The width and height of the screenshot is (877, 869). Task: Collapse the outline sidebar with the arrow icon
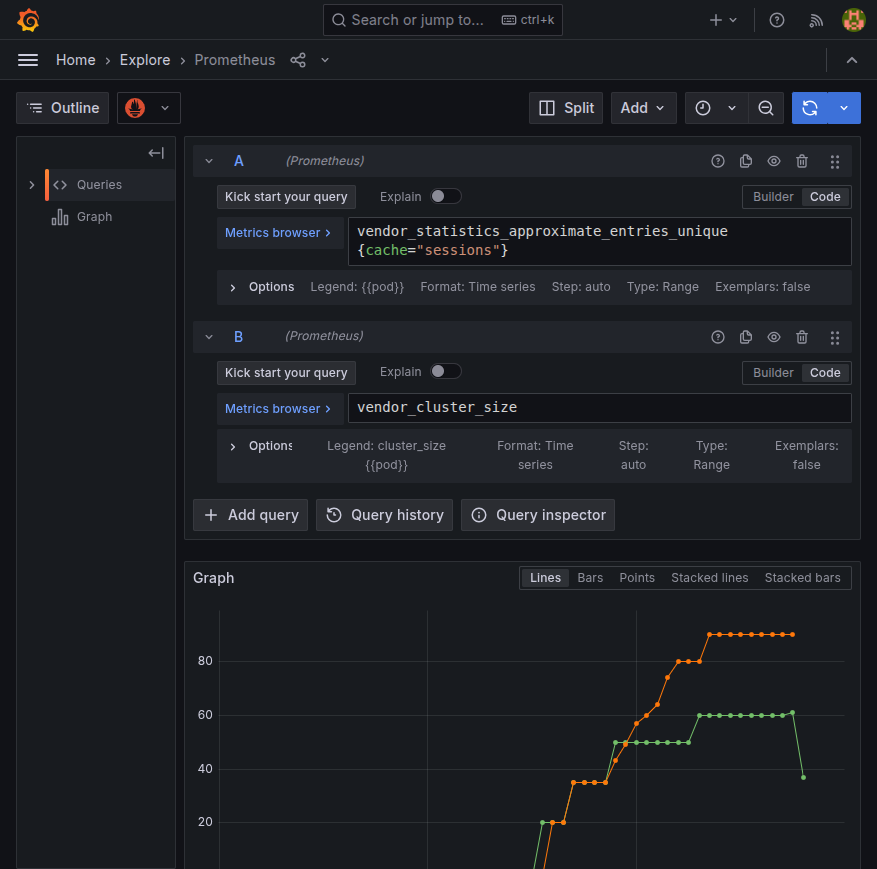click(156, 153)
